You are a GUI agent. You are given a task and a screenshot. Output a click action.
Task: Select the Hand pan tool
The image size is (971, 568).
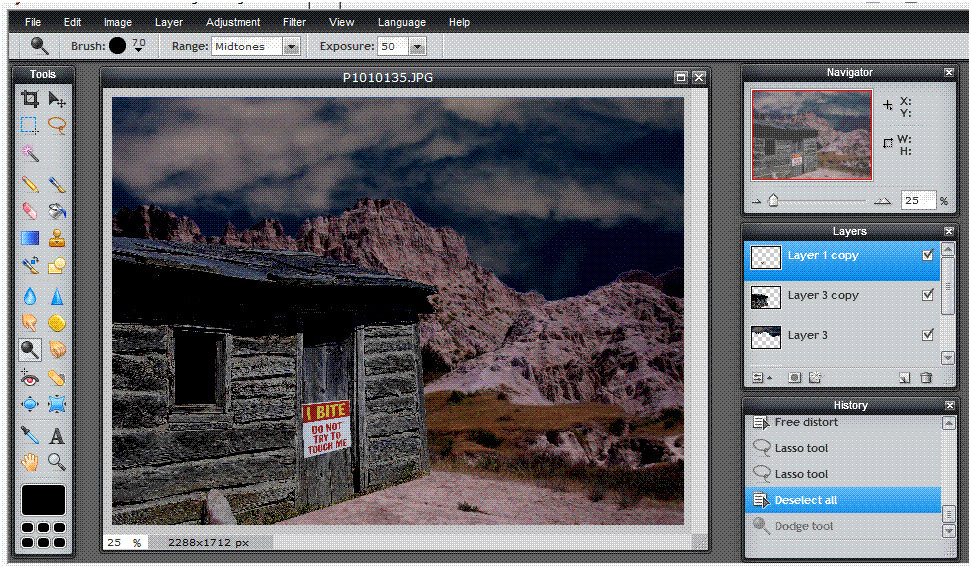point(30,462)
